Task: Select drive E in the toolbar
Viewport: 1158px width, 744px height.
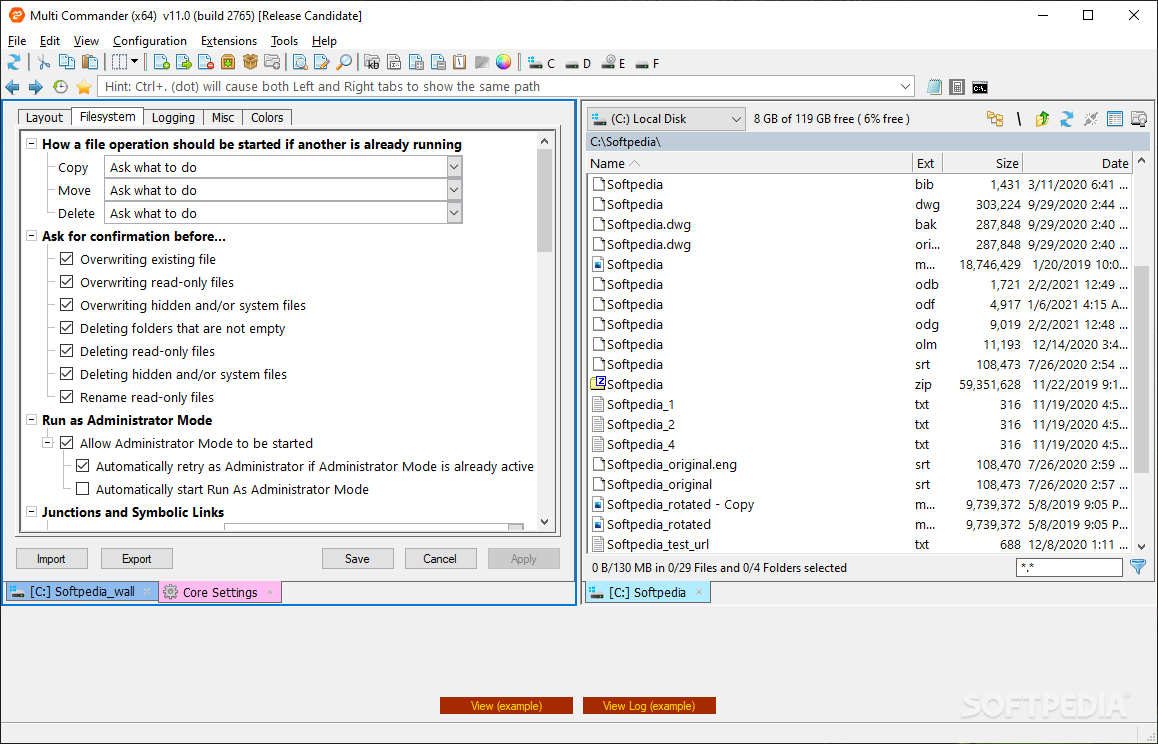Action: pos(614,64)
